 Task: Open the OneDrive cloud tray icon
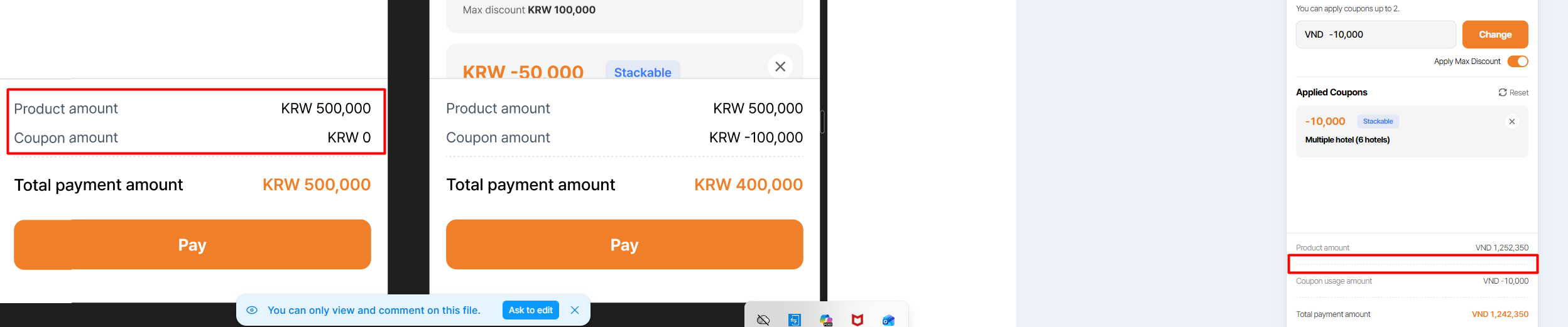763,320
